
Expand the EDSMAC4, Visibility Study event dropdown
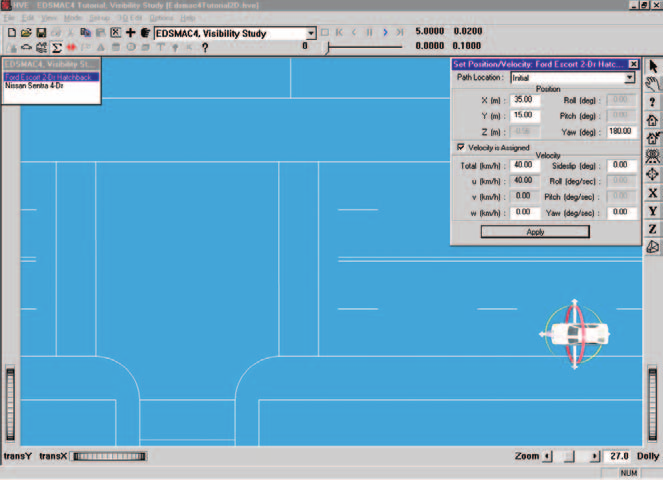coord(311,33)
